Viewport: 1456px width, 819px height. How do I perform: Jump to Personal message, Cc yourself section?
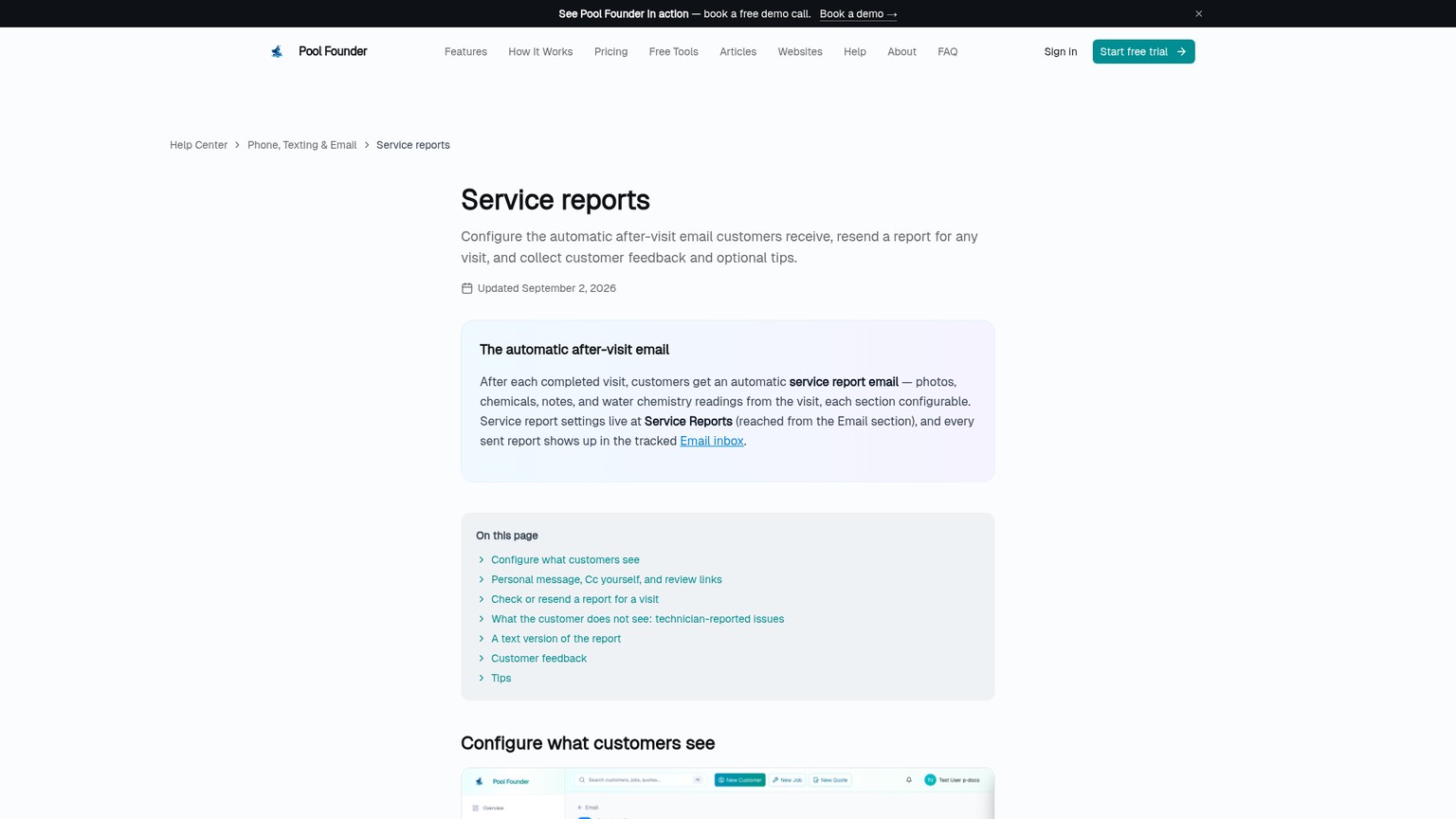(606, 579)
